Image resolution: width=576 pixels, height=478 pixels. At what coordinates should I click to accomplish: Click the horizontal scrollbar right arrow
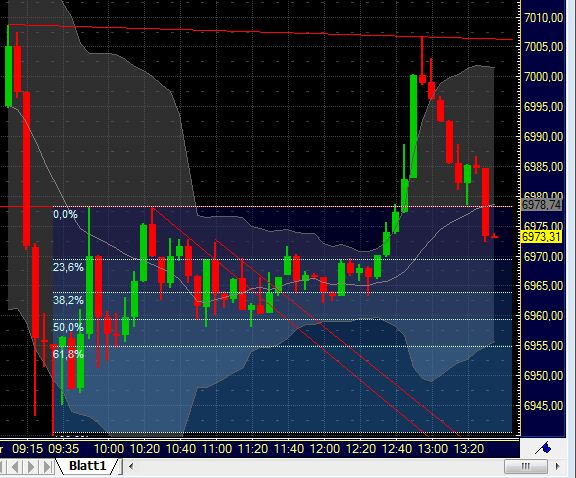(557, 467)
